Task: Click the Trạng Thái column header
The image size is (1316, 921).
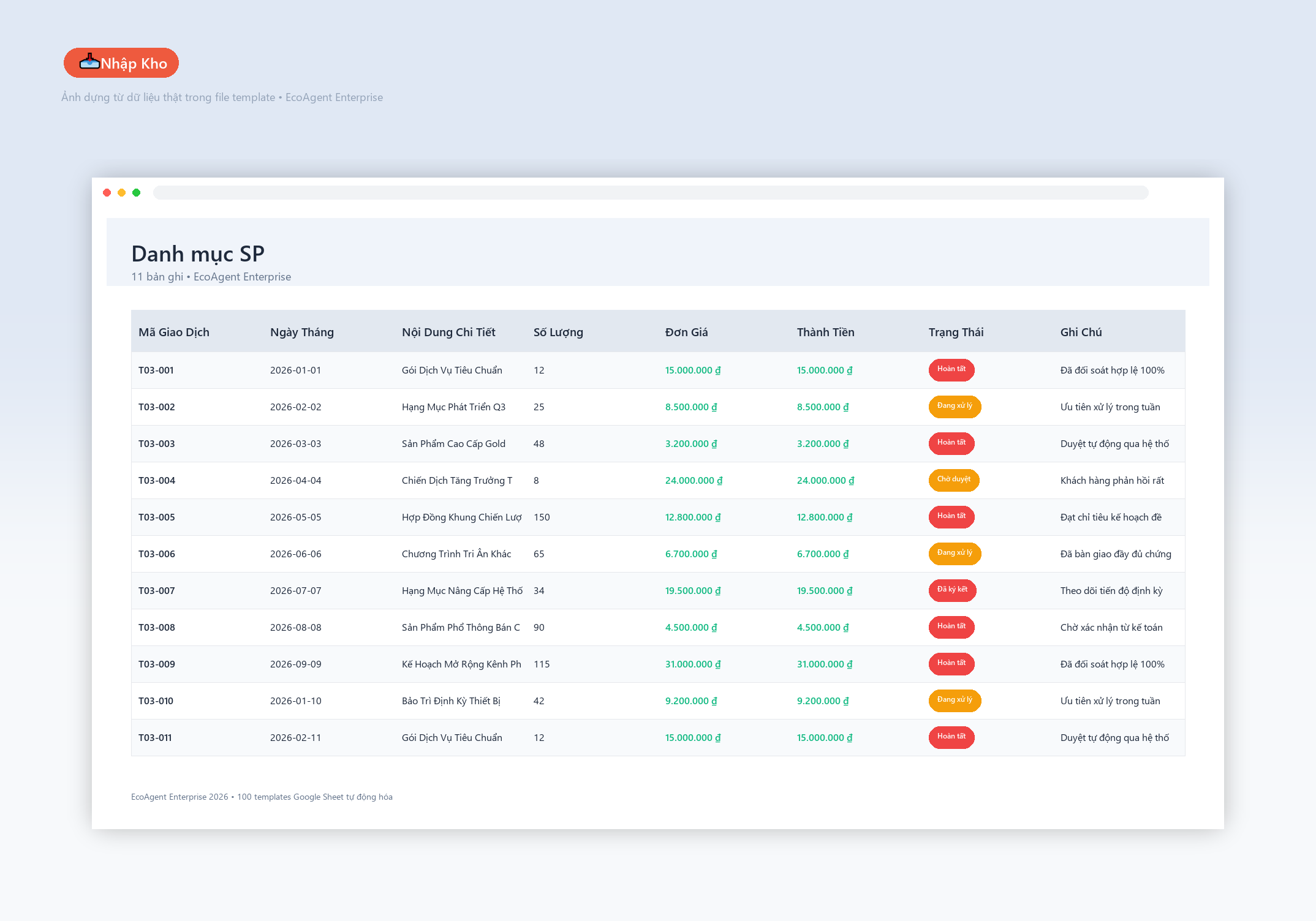Action: (x=956, y=332)
